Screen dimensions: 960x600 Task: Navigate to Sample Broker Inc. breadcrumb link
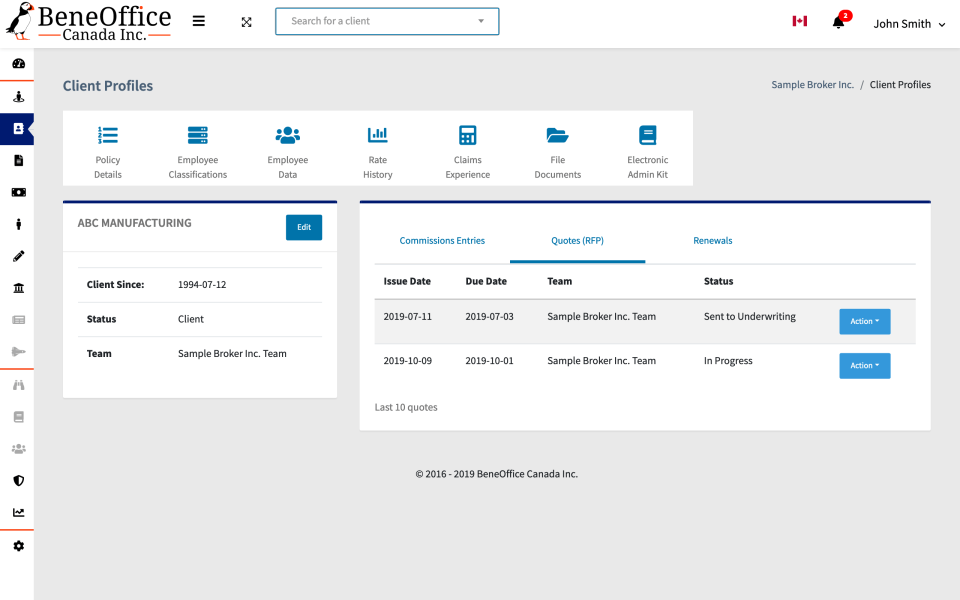(812, 84)
